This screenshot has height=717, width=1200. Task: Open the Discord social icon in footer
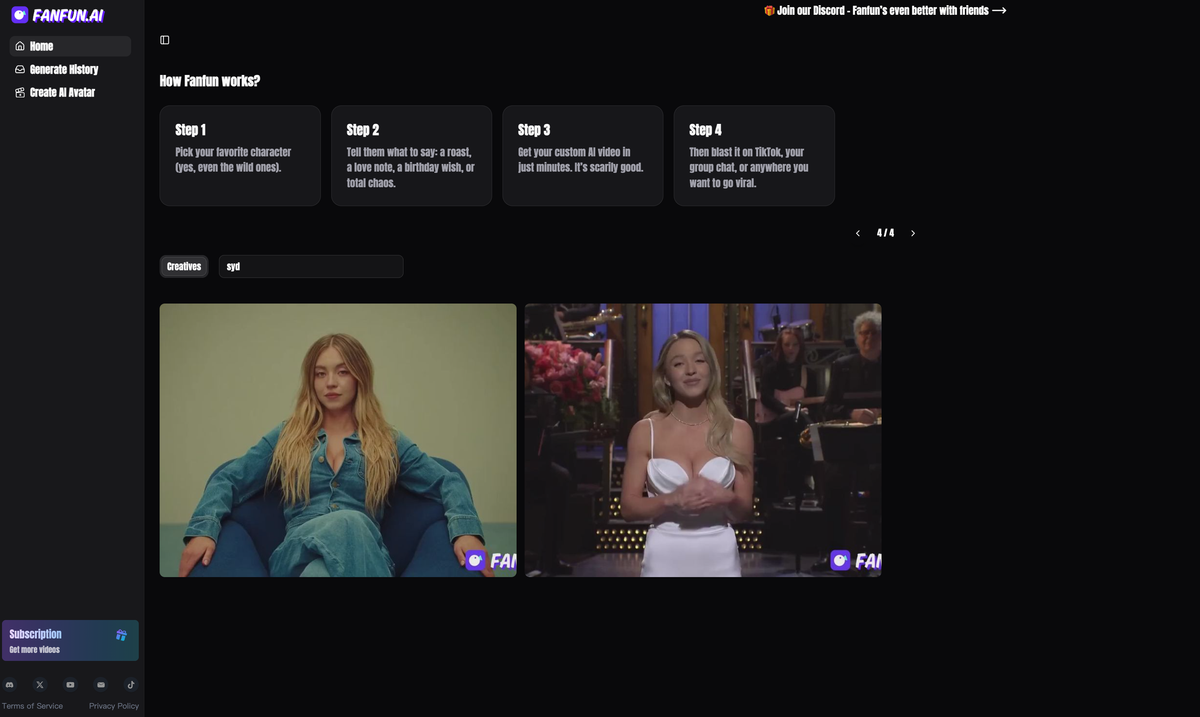pyautogui.click(x=10, y=684)
